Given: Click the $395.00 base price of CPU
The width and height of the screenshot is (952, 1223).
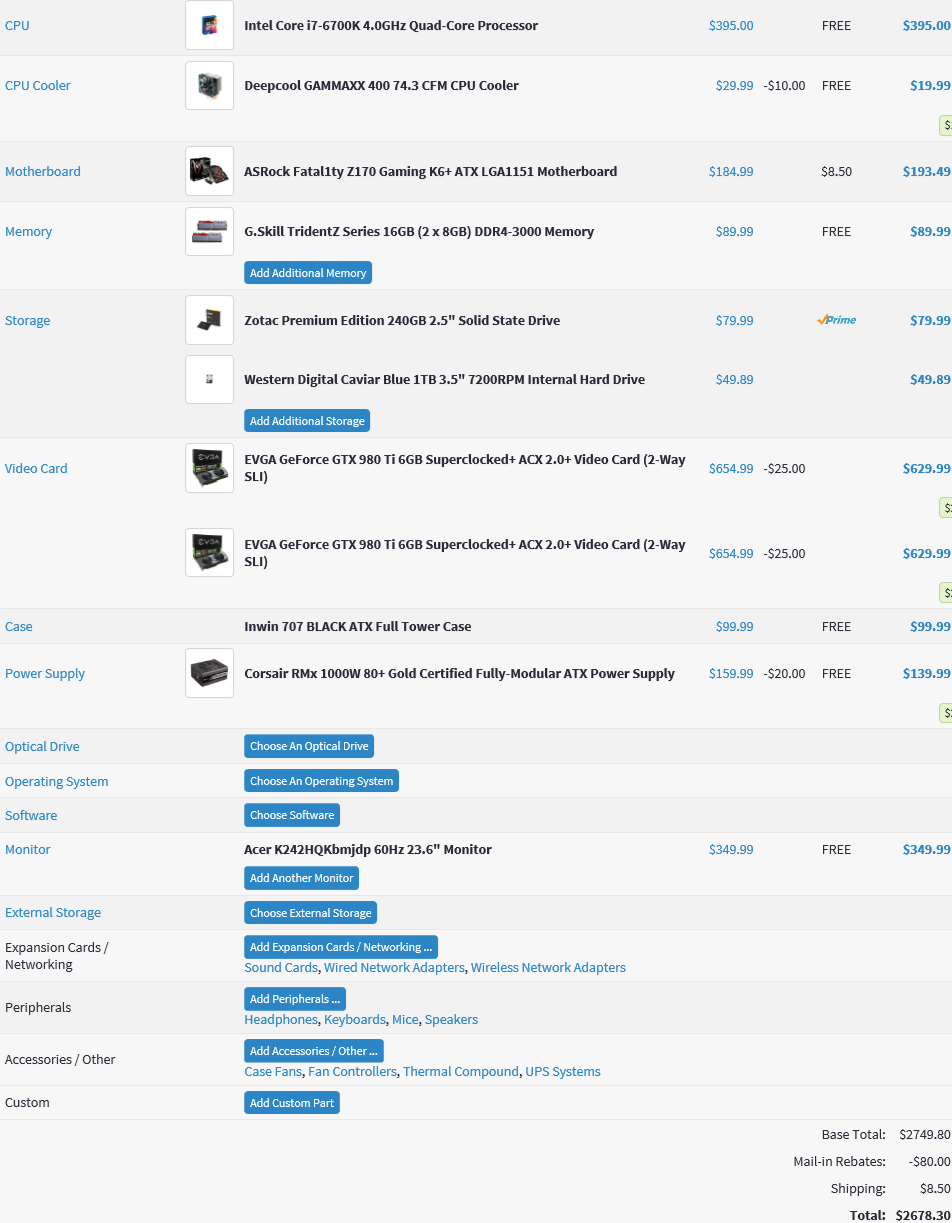Looking at the screenshot, I should (731, 25).
